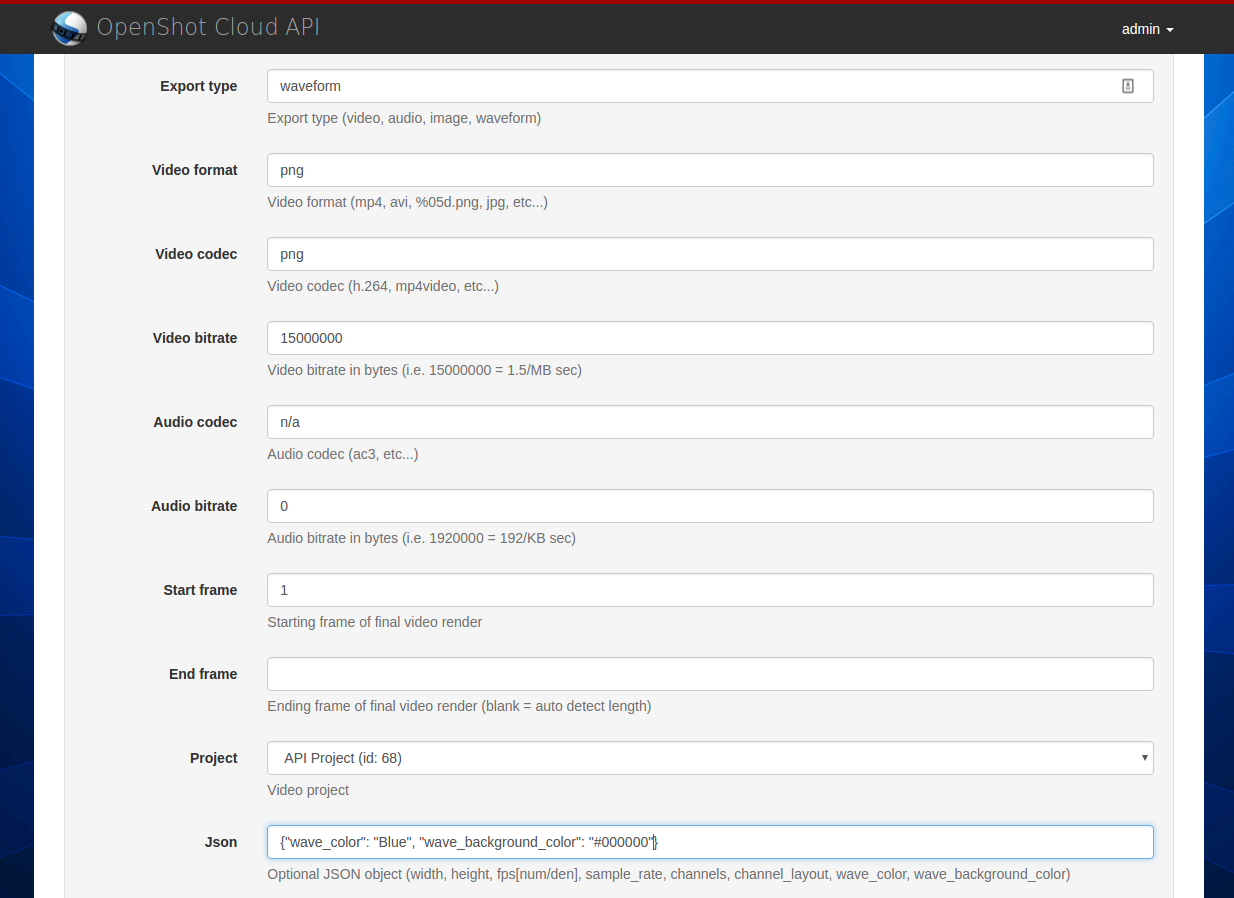
Task: Click into the Video format text field
Action: coord(709,170)
